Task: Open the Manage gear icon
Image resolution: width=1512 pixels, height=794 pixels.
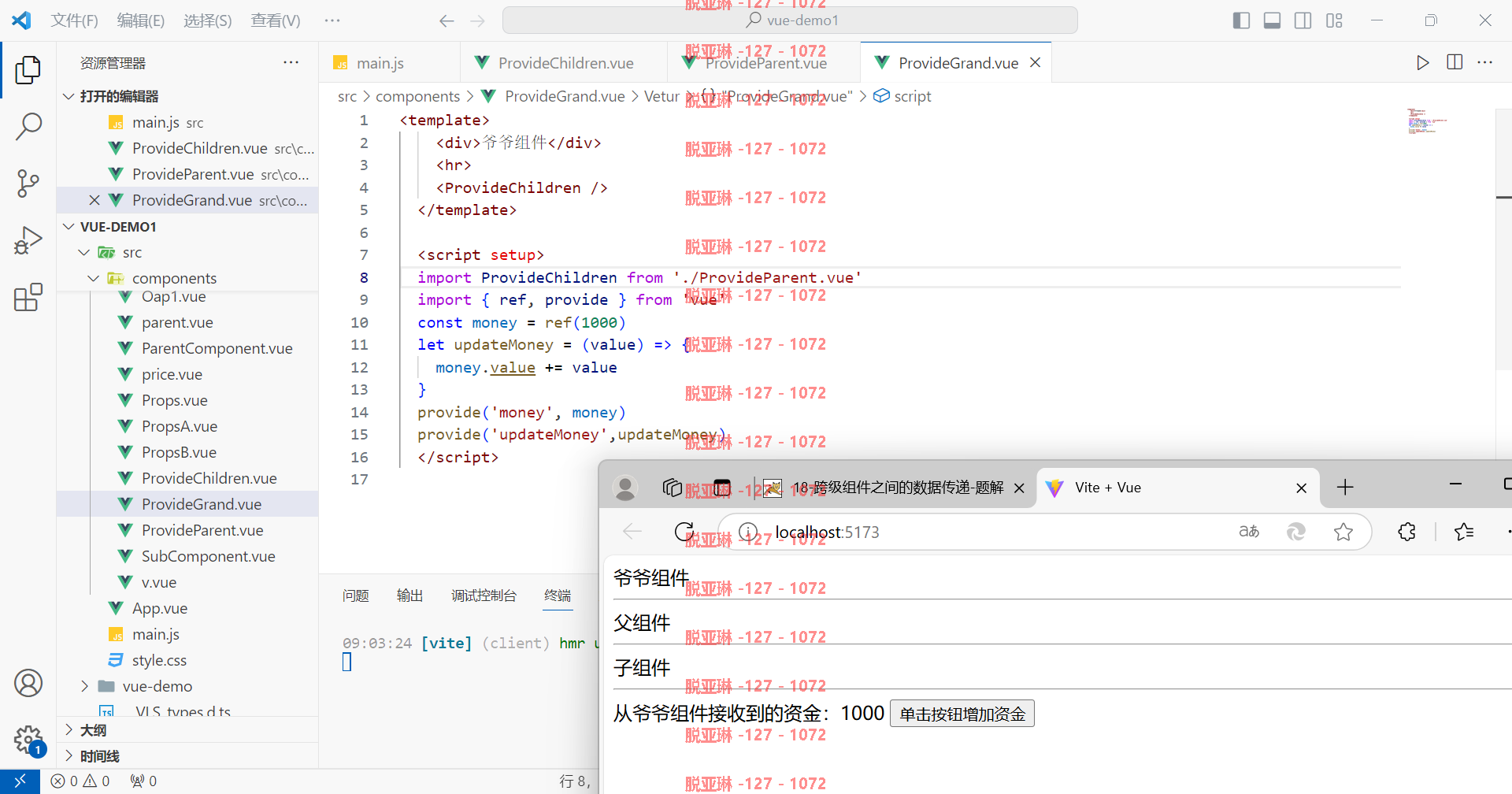Action: 28,740
